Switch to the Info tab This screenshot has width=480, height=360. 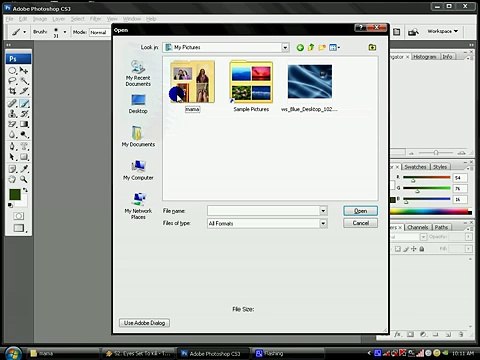point(447,57)
